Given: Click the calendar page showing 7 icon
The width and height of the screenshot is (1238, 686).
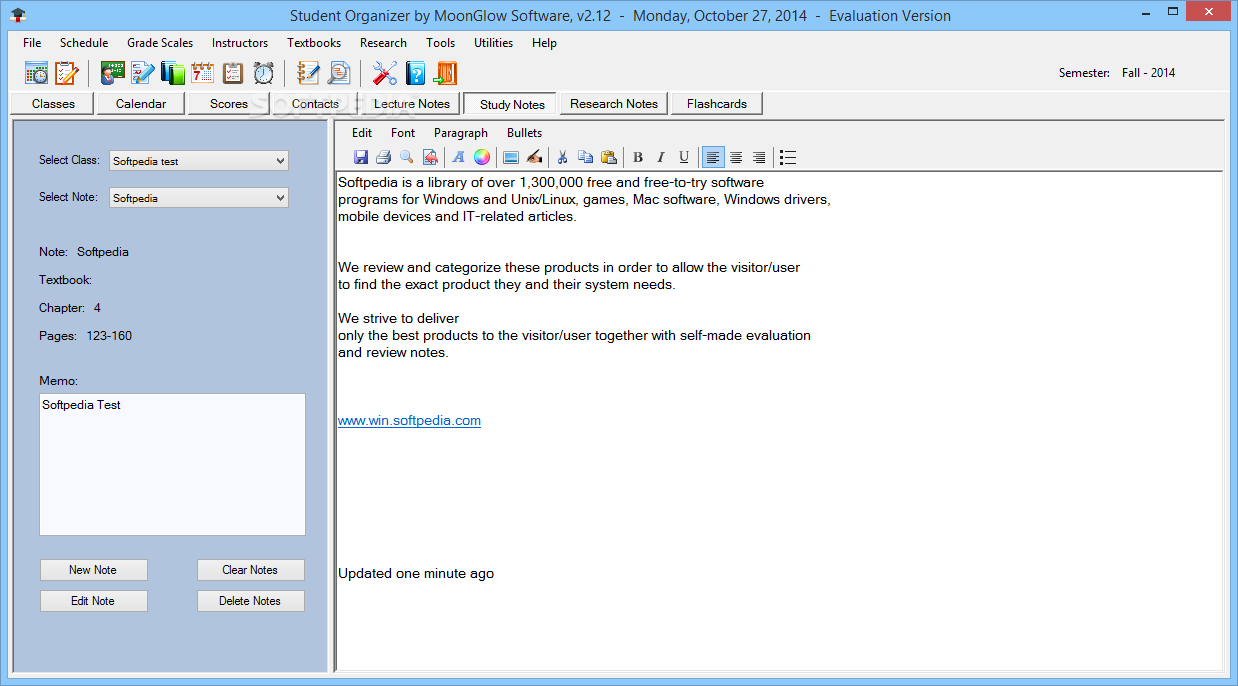Looking at the screenshot, I should pyautogui.click(x=203, y=73).
